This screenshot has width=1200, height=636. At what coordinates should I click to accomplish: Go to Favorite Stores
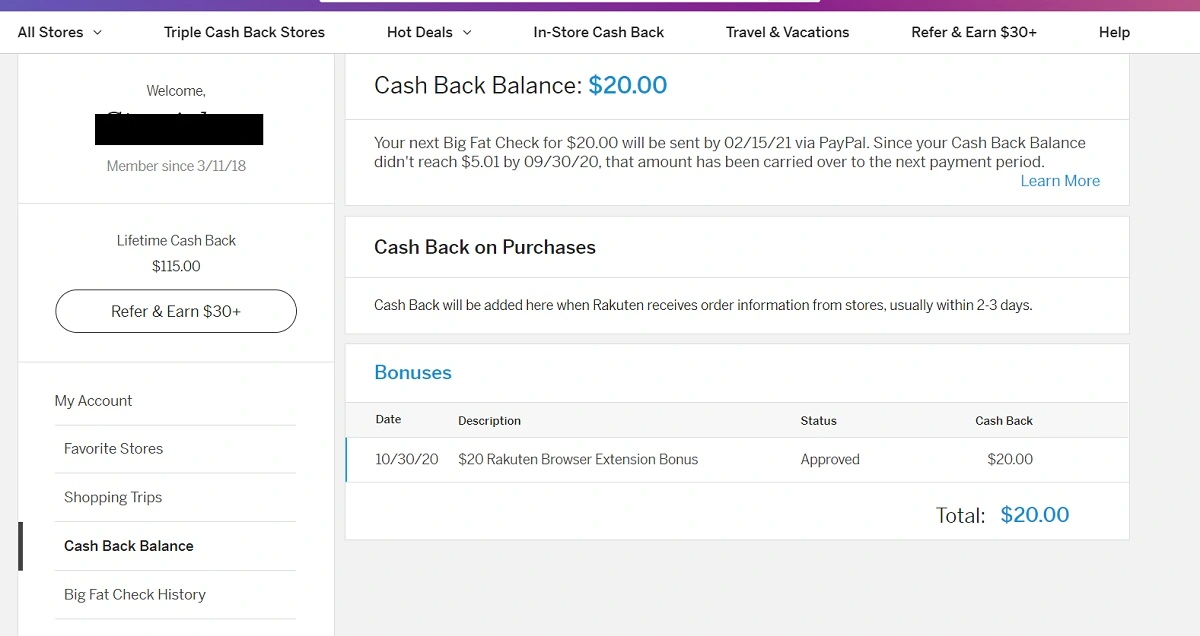tap(113, 449)
